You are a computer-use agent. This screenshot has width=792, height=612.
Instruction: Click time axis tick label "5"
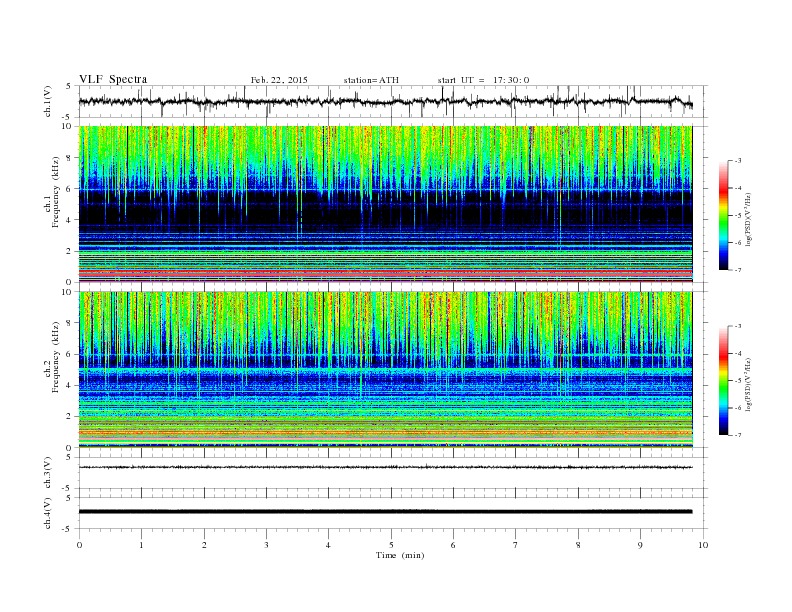tap(391, 545)
